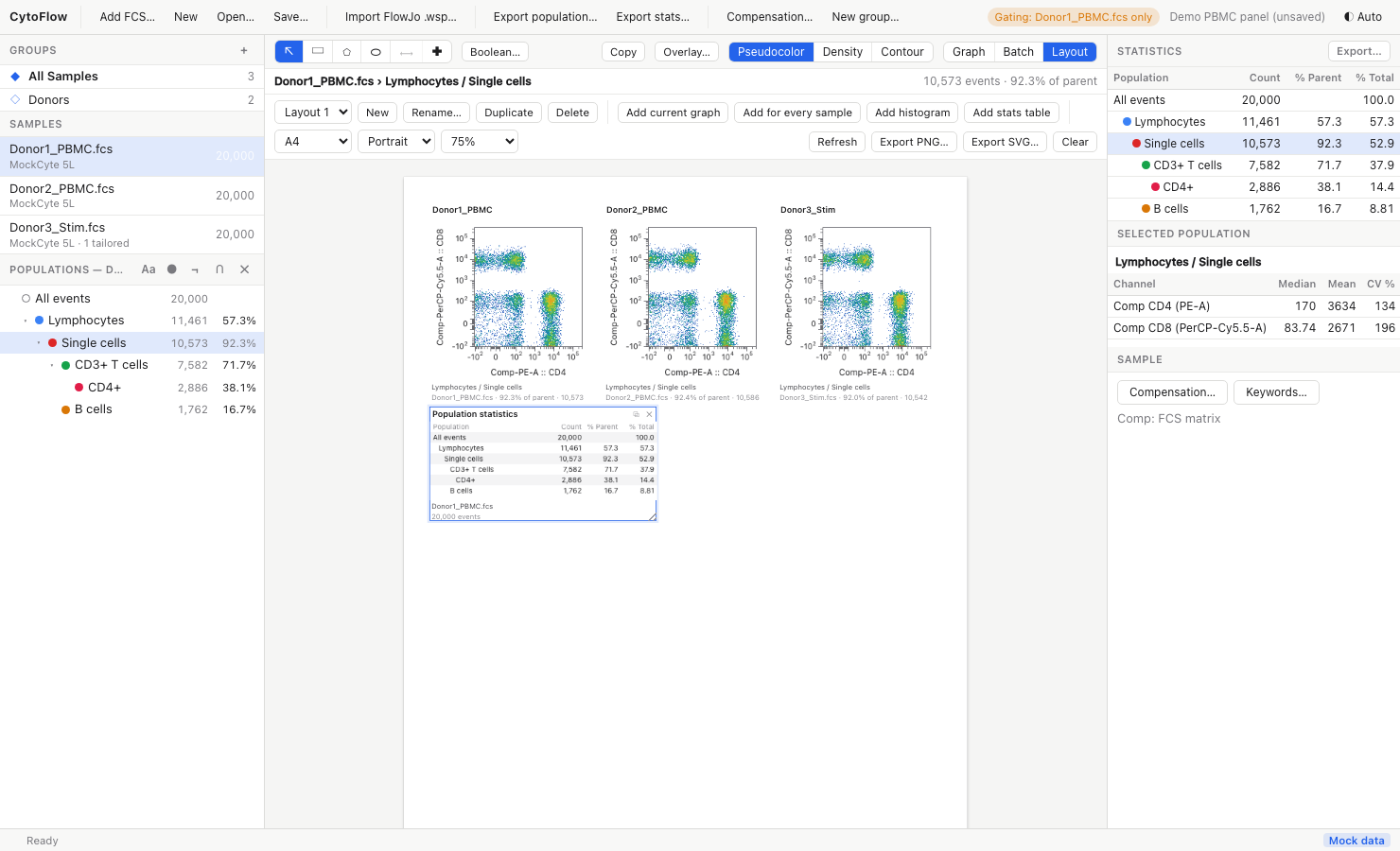Select the Donor2_PBMC.fcs sample row
Image resolution: width=1400 pixels, height=851 pixels.
pos(132,196)
